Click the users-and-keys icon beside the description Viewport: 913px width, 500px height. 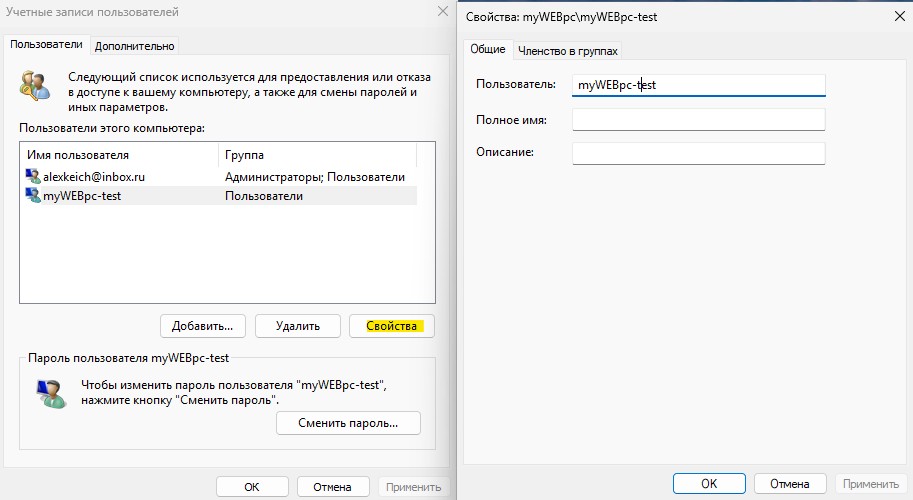pos(36,86)
